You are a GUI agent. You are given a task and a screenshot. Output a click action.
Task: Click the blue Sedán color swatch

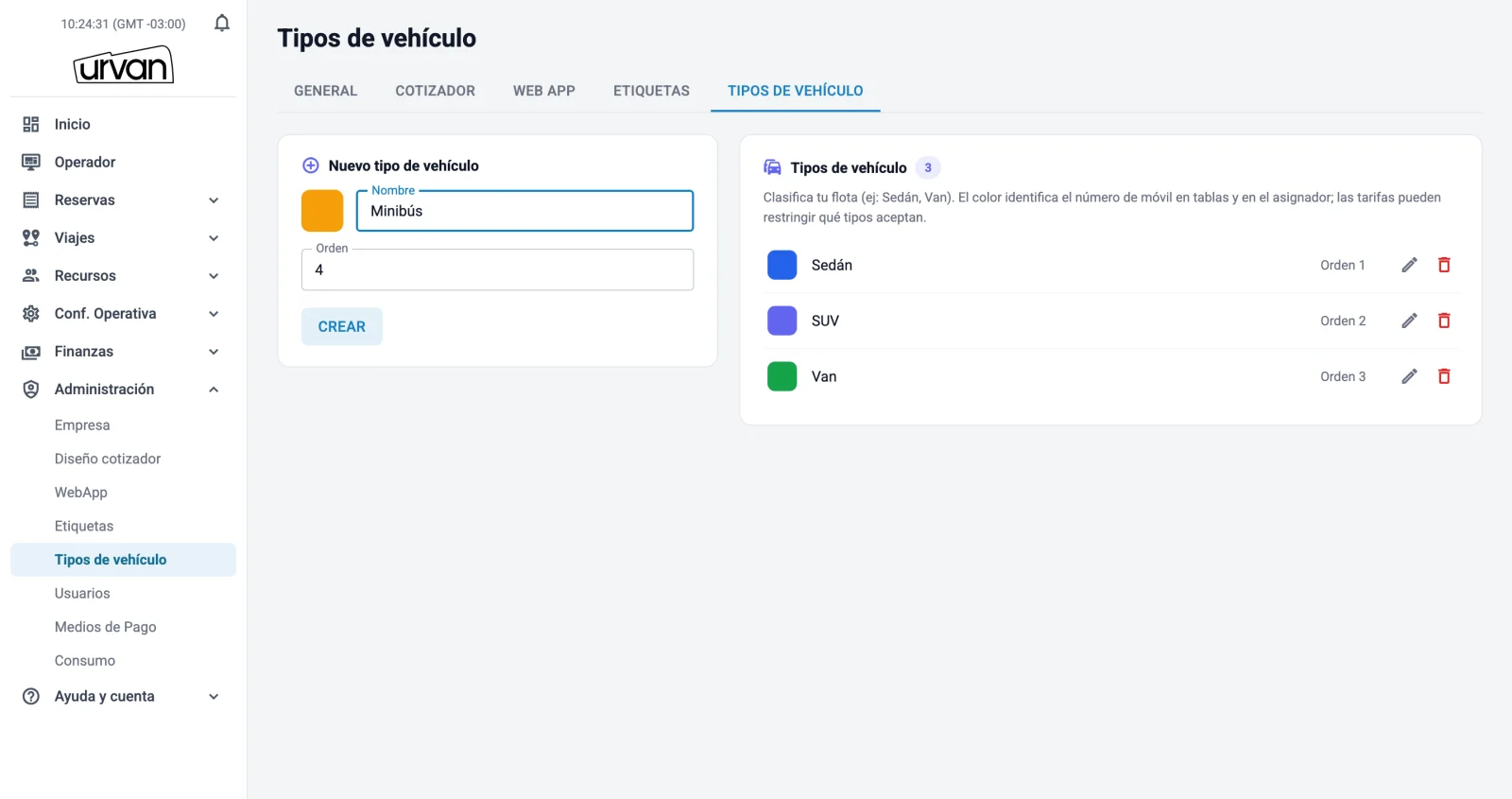782,265
